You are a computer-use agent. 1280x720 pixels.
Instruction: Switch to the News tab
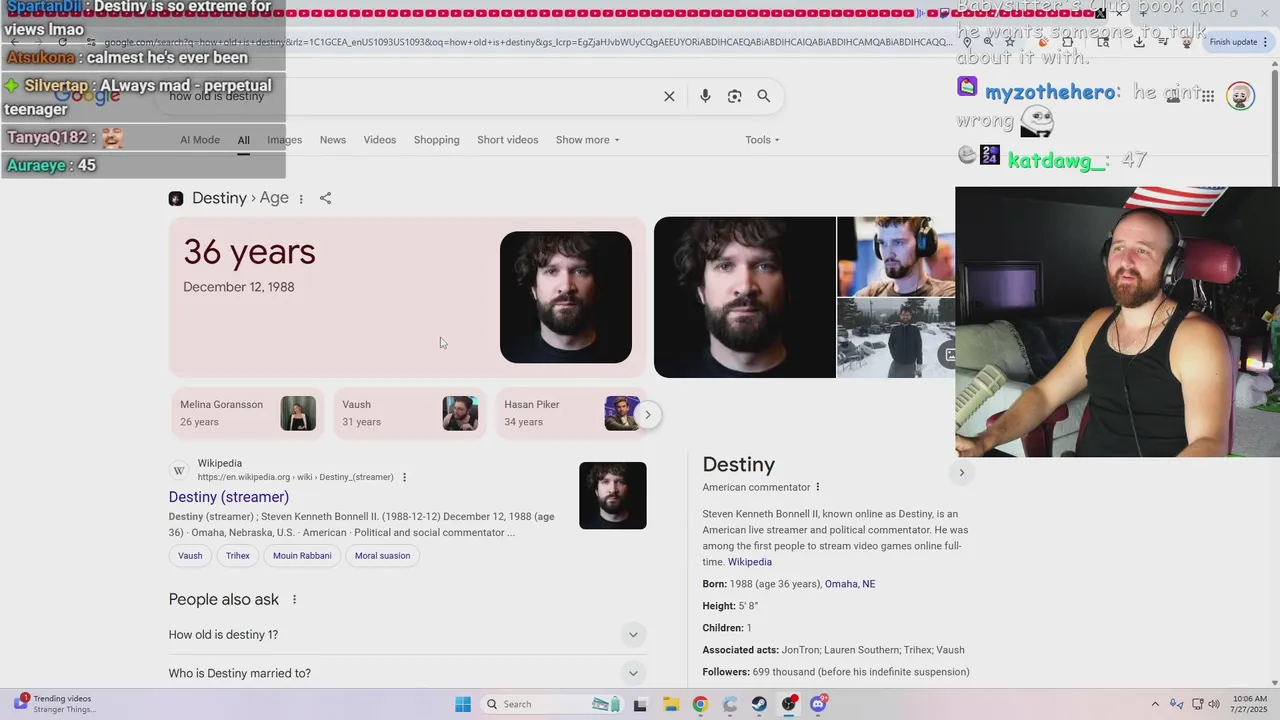[x=333, y=140]
